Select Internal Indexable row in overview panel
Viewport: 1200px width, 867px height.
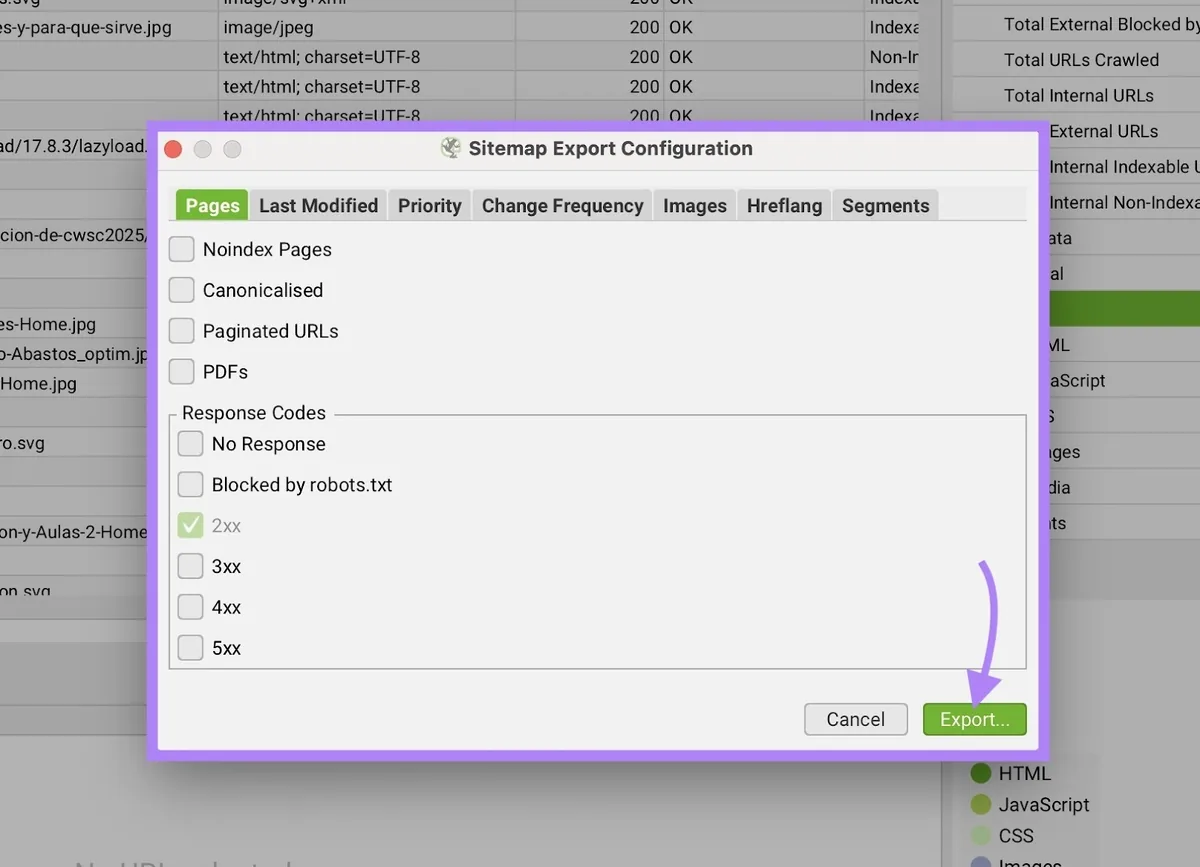(x=1125, y=167)
